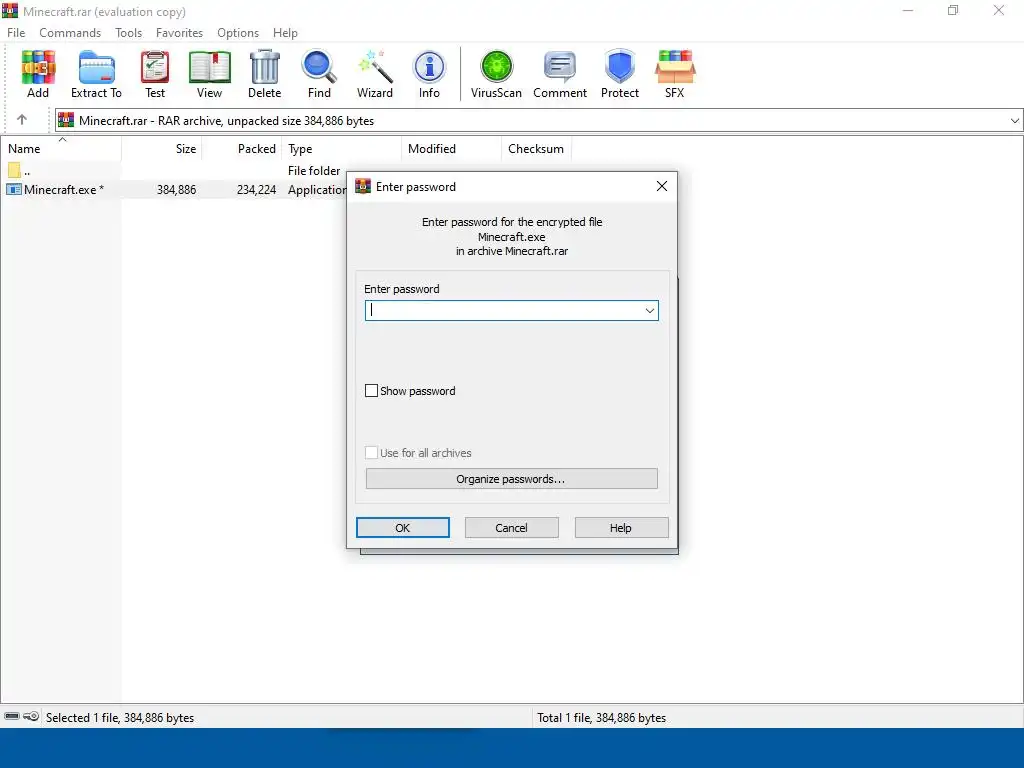Sort by the Size column header
Viewport: 1024px width, 768px height.
pos(161,148)
